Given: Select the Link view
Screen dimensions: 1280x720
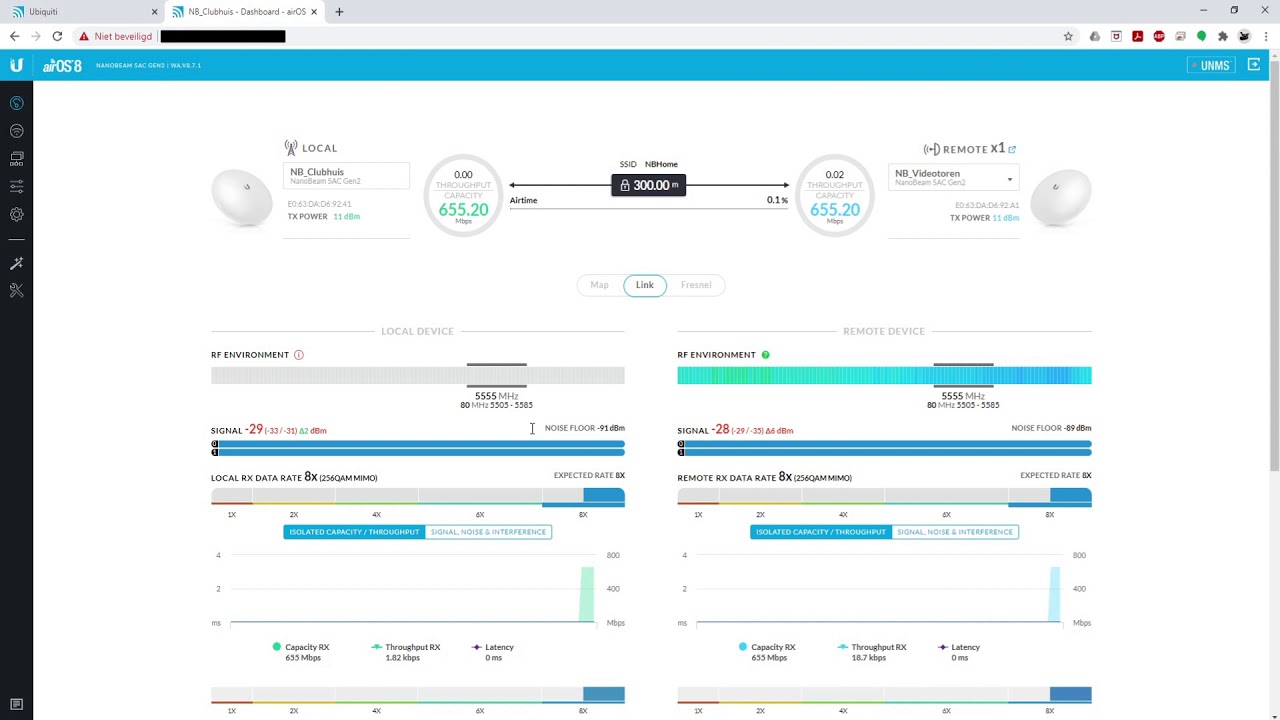Looking at the screenshot, I should pyautogui.click(x=645, y=285).
